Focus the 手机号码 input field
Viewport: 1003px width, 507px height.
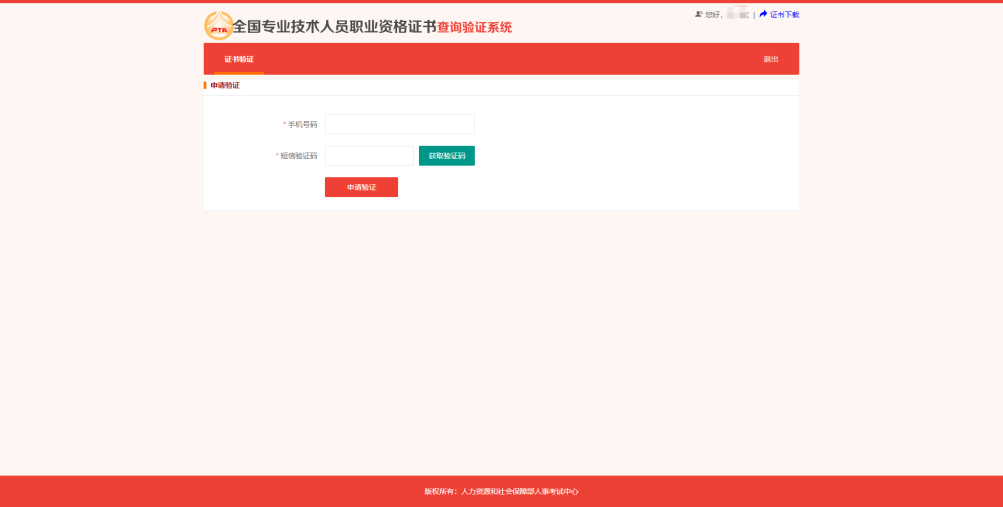(399, 124)
